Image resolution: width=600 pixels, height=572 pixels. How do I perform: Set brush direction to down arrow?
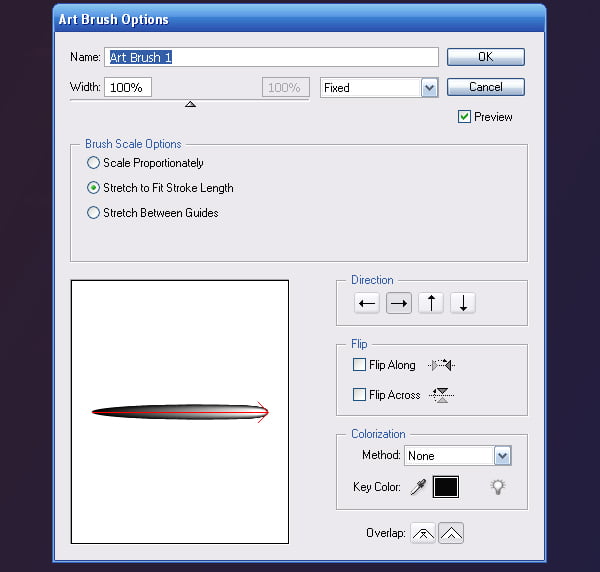tap(463, 303)
